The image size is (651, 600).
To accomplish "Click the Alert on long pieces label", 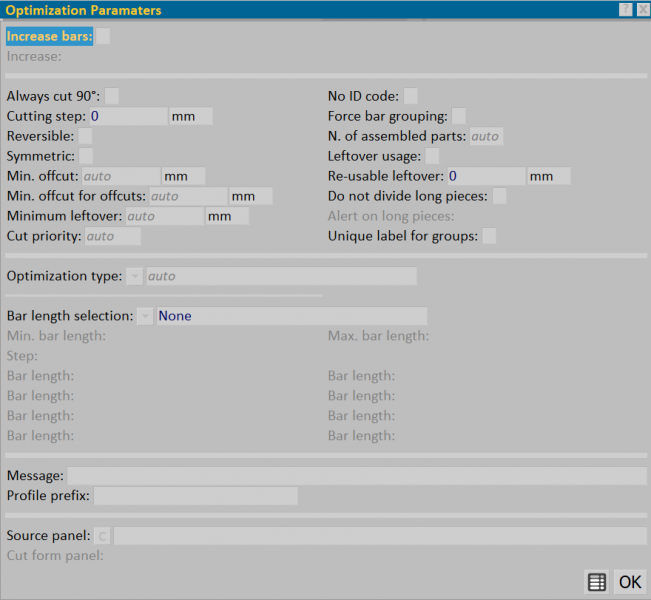I will pos(391,216).
